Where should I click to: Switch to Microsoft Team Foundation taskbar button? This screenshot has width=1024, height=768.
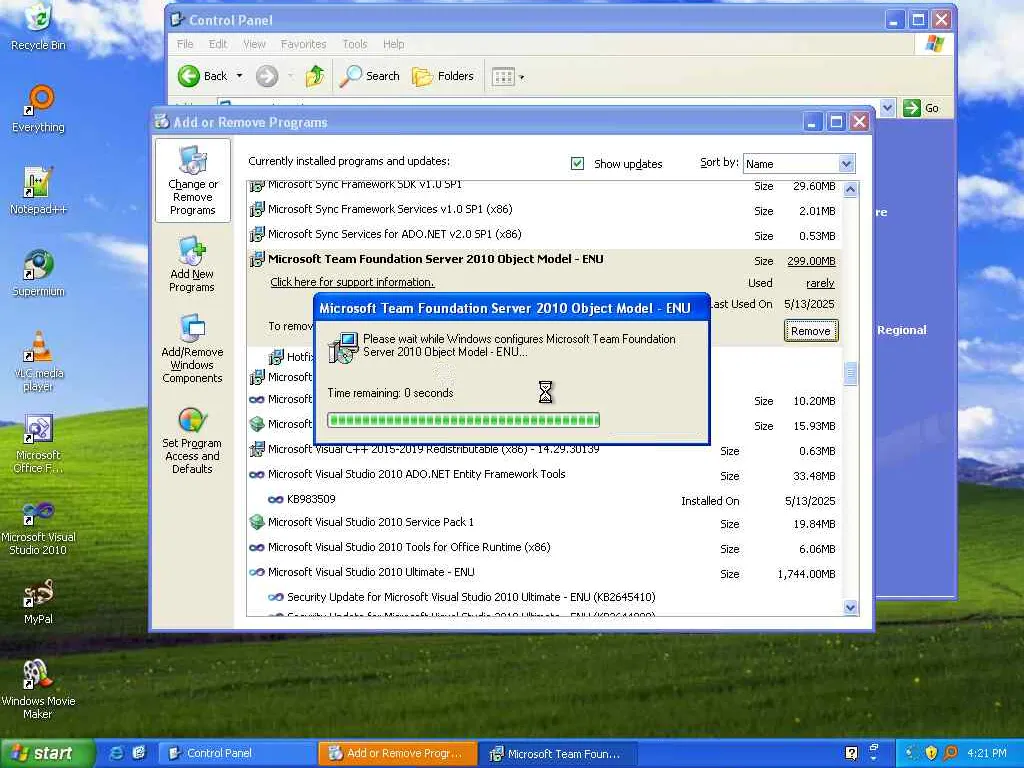[x=556, y=754]
